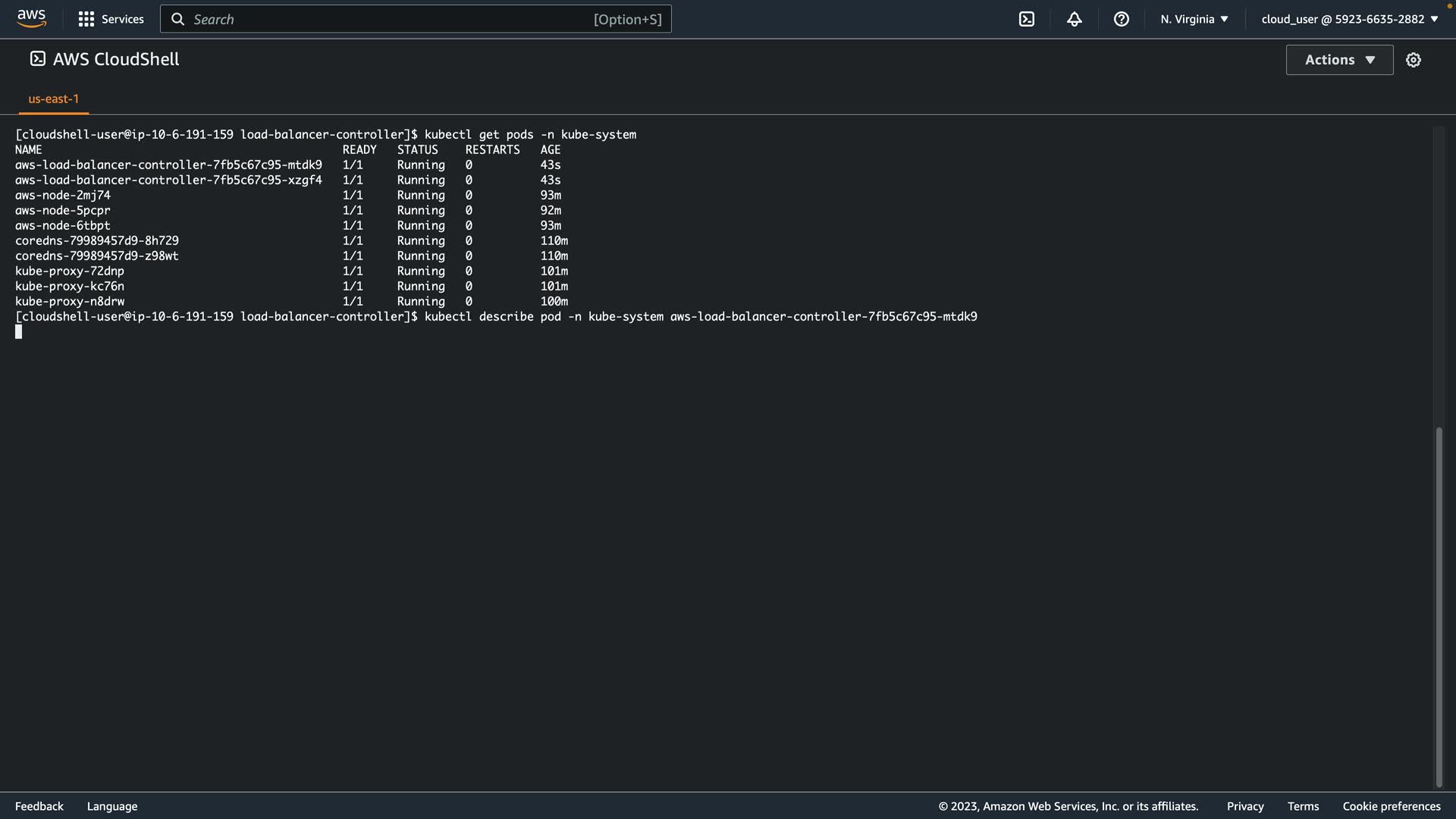Click the magnifier icon in search bar
1456x819 pixels.
pyautogui.click(x=177, y=19)
